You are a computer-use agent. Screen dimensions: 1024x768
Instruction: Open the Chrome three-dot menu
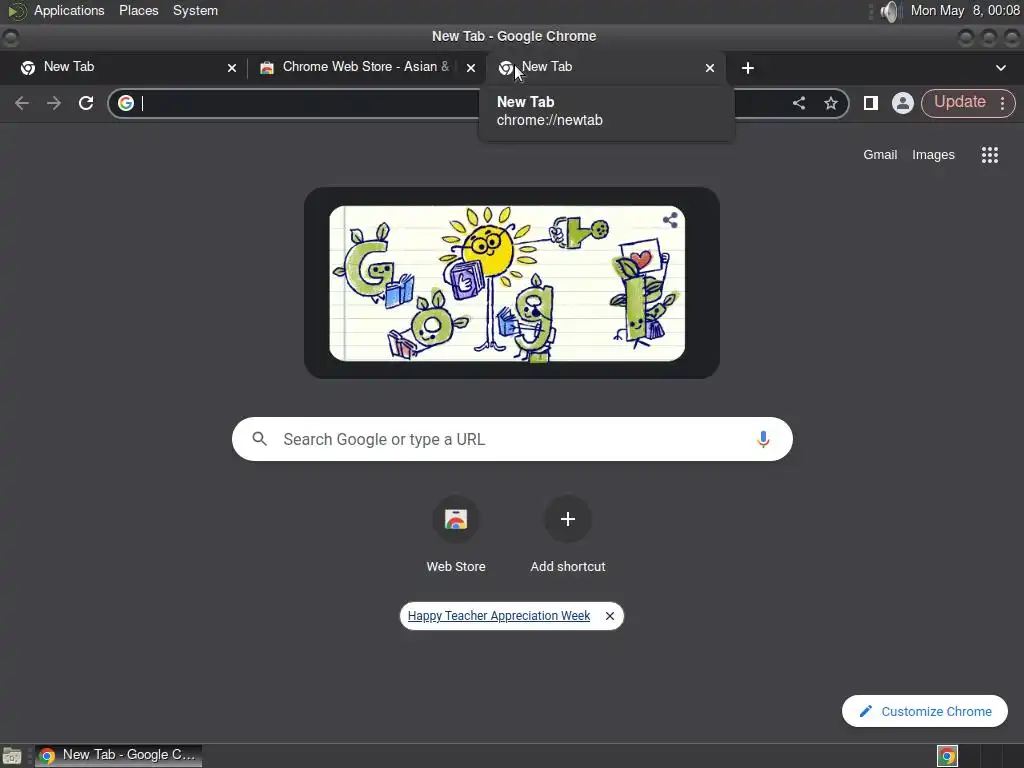point(1002,103)
